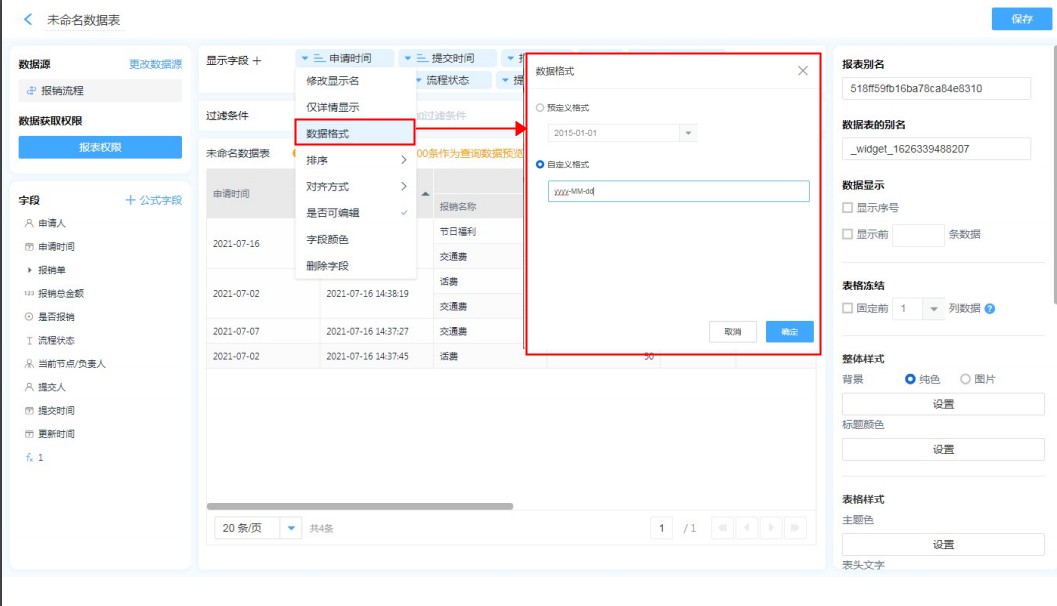Open the 排序 submenu
This screenshot has height=606, width=1057.
click(x=355, y=160)
